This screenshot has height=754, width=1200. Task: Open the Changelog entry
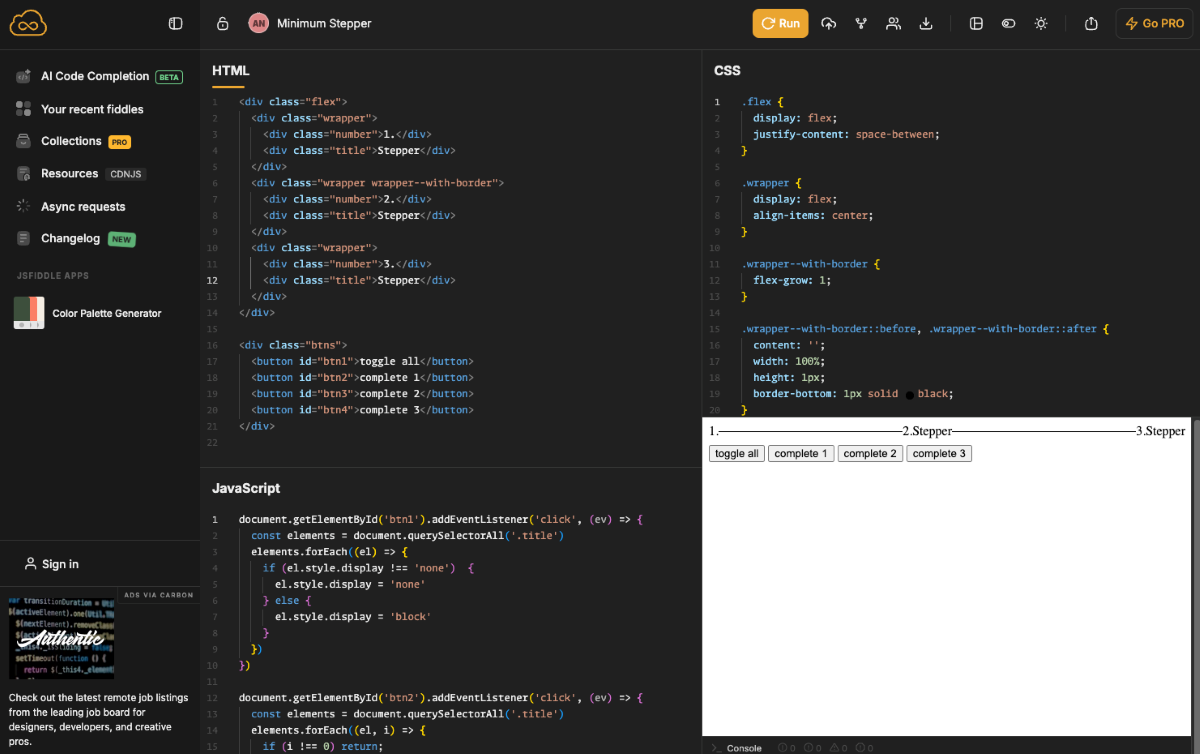click(x=72, y=238)
